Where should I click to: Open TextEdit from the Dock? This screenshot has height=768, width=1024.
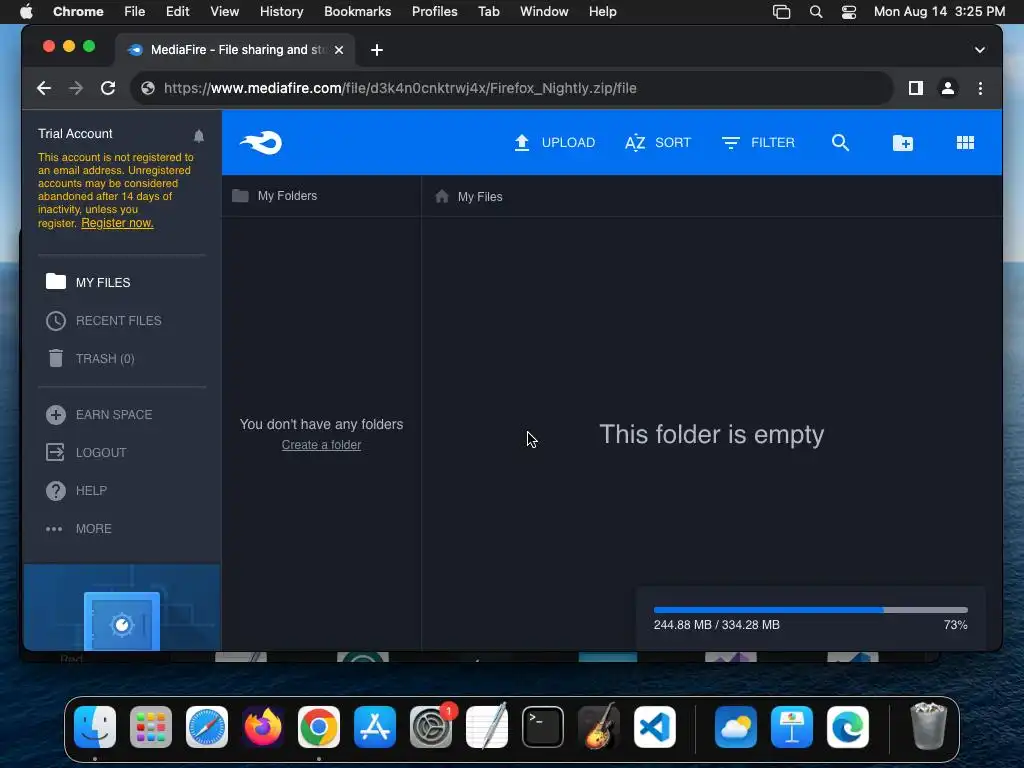487,727
